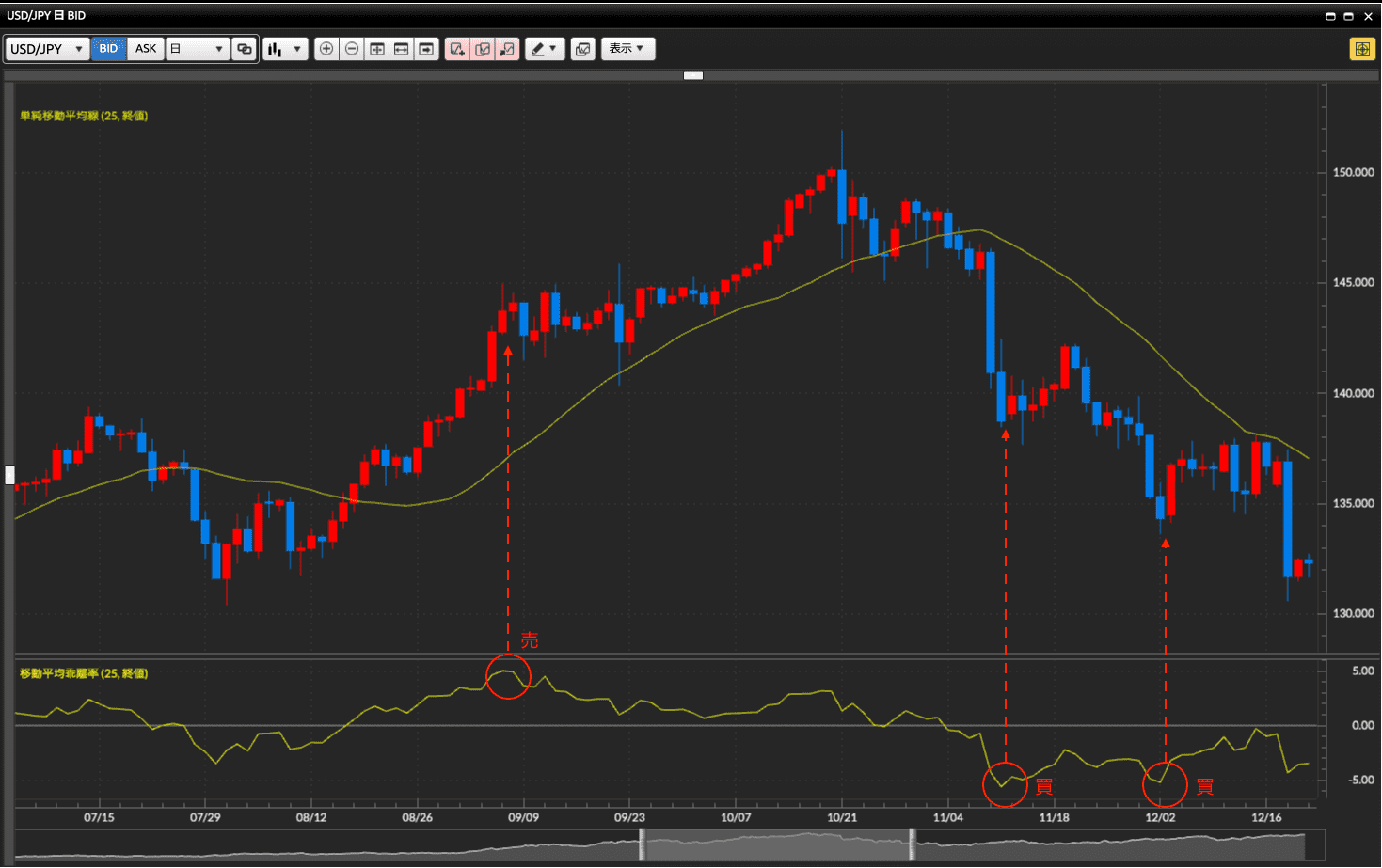Click the 07/15 date axis label
The image size is (1382, 868).
tap(99, 817)
